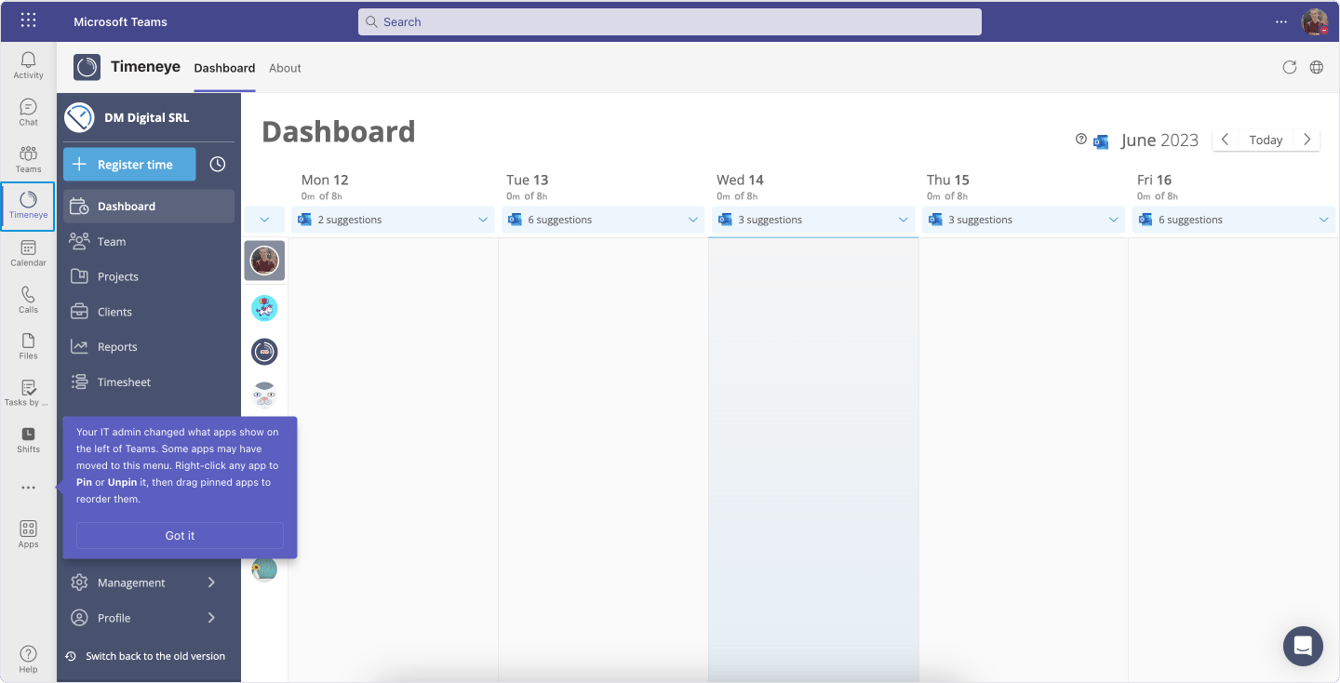
Task: Select the blue robot avatar
Action: (x=264, y=308)
